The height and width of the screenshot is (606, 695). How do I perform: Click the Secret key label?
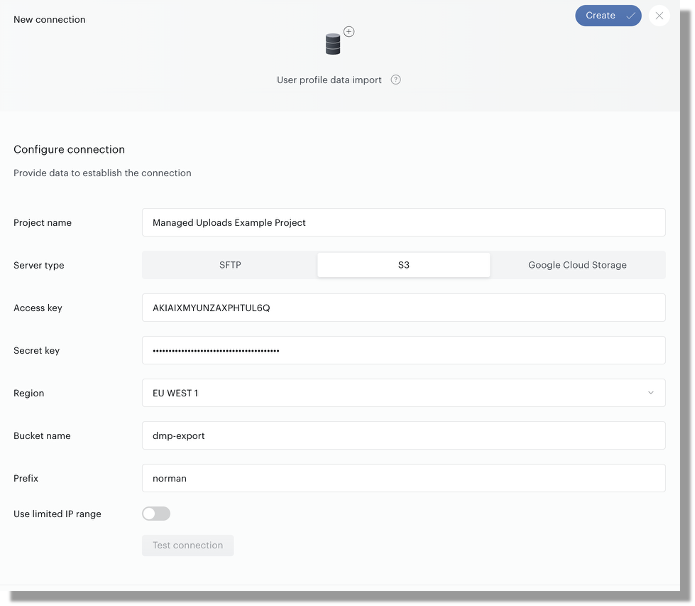coord(36,351)
